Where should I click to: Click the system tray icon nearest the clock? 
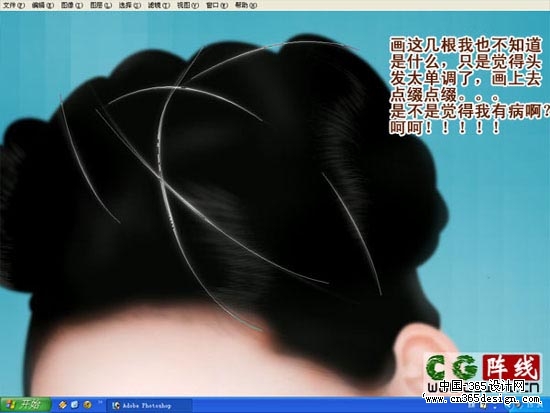(519, 406)
